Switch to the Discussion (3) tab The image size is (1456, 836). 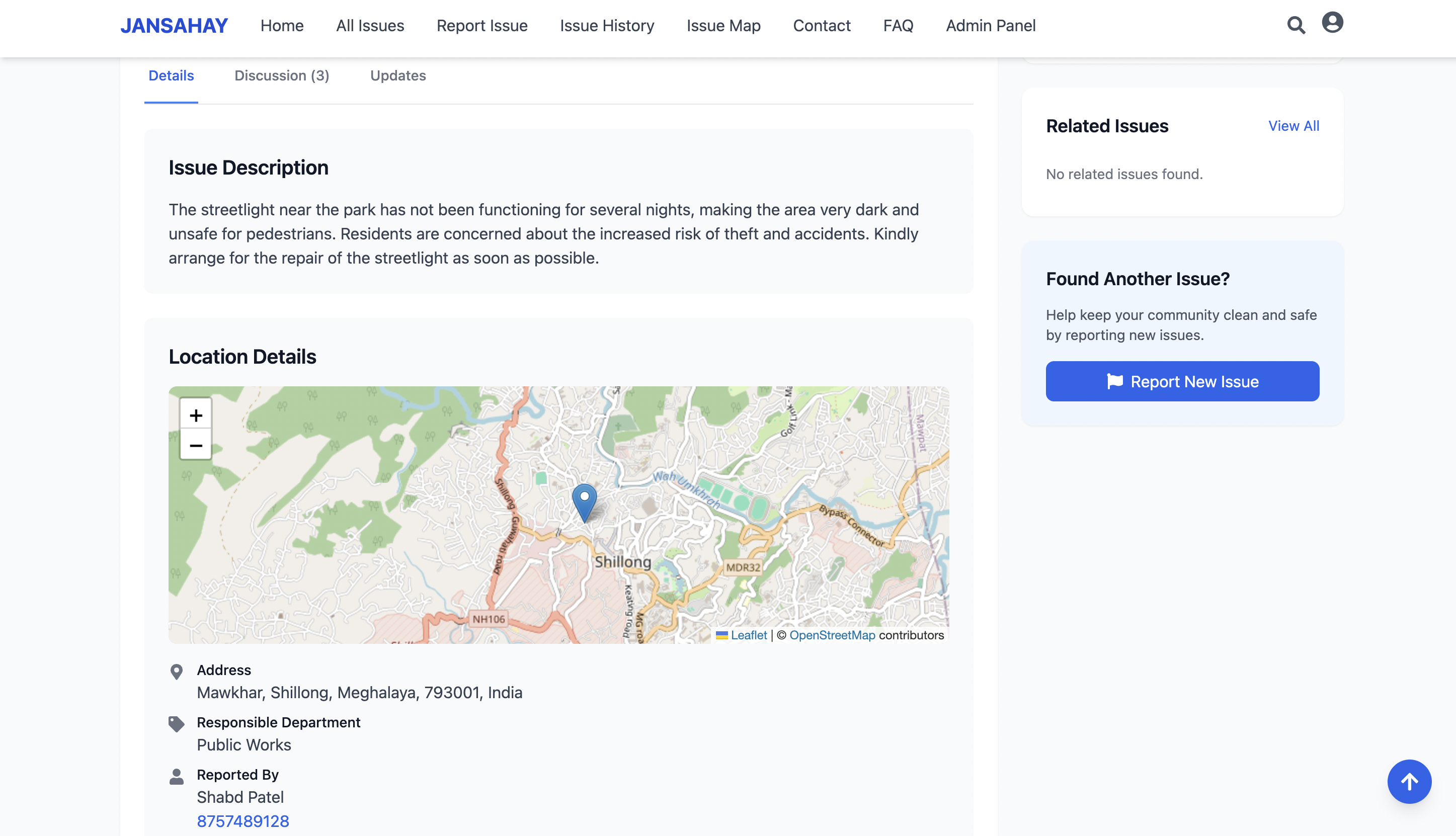coord(281,76)
